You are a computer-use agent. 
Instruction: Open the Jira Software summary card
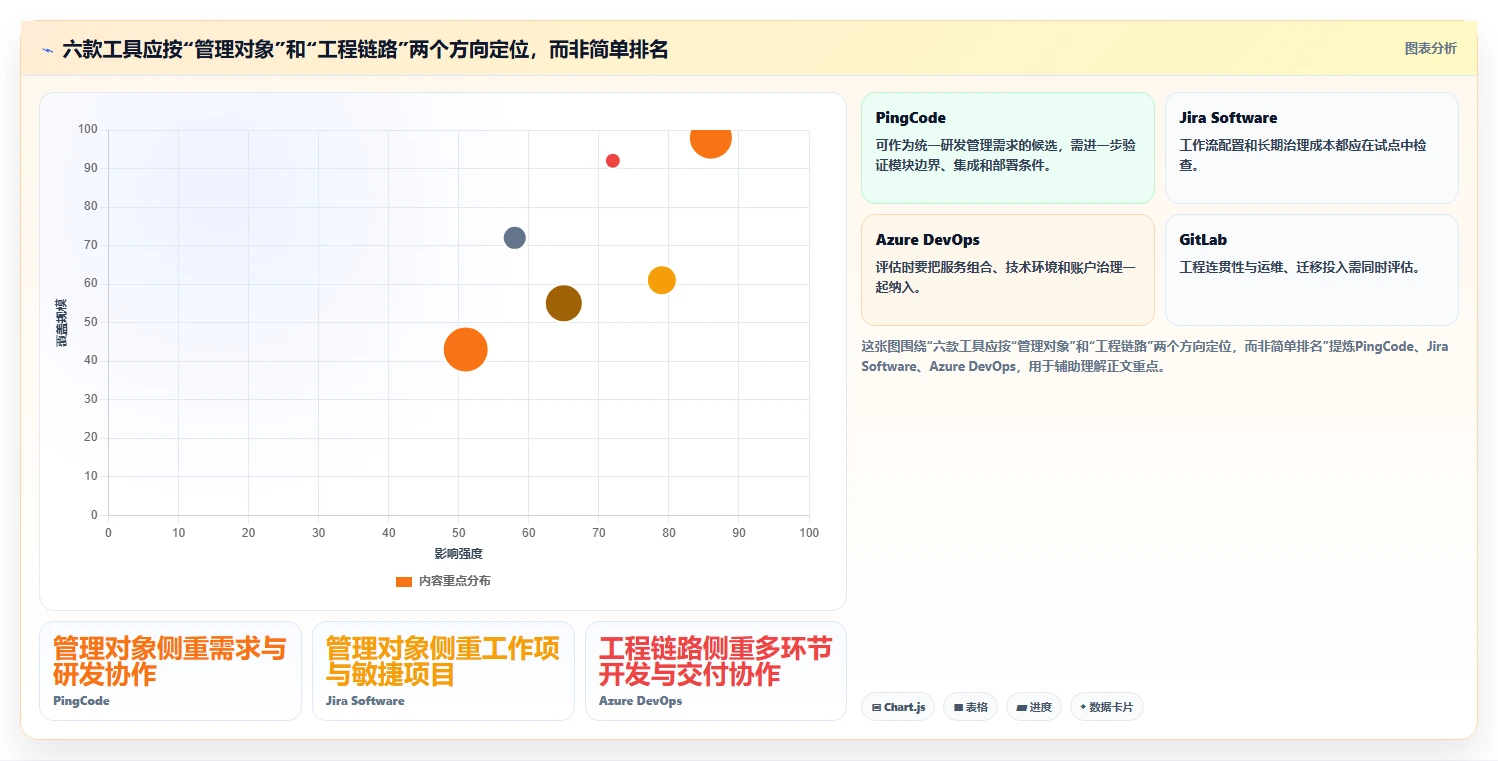pos(1311,148)
